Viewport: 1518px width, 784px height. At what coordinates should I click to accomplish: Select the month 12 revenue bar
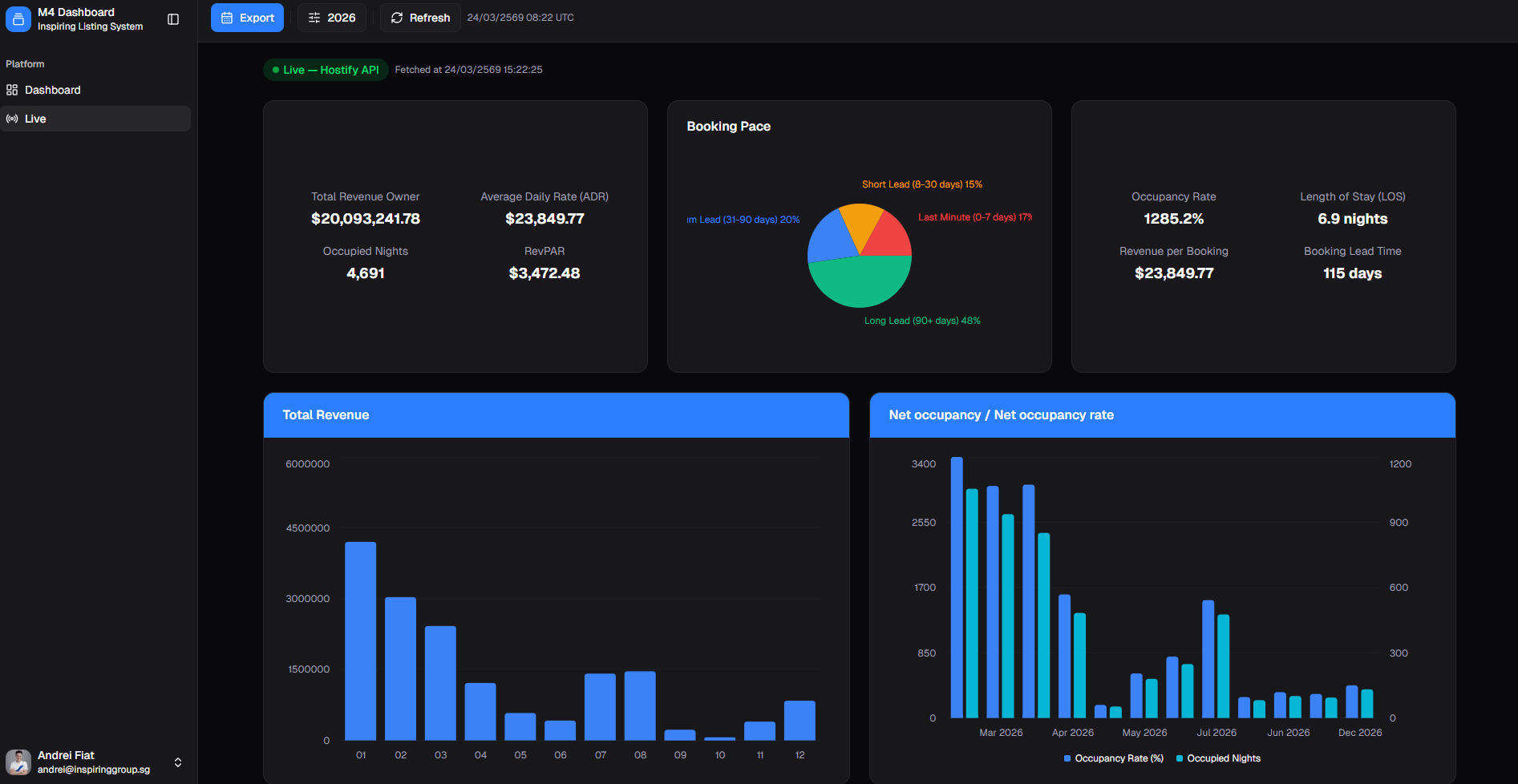[799, 721]
